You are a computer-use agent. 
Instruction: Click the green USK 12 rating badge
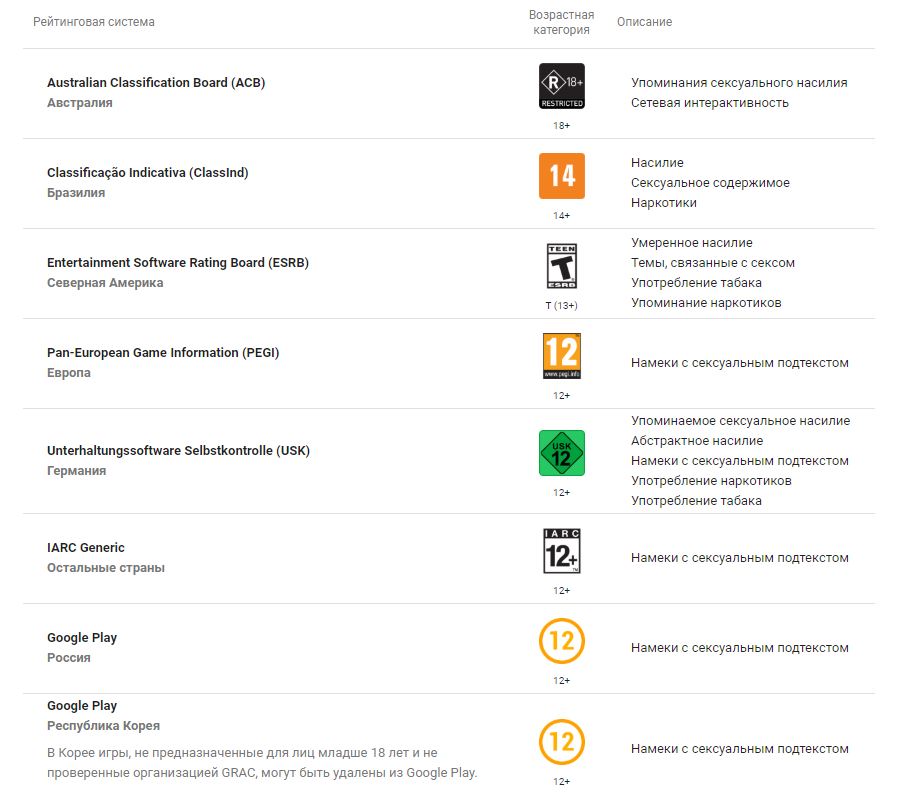click(561, 453)
